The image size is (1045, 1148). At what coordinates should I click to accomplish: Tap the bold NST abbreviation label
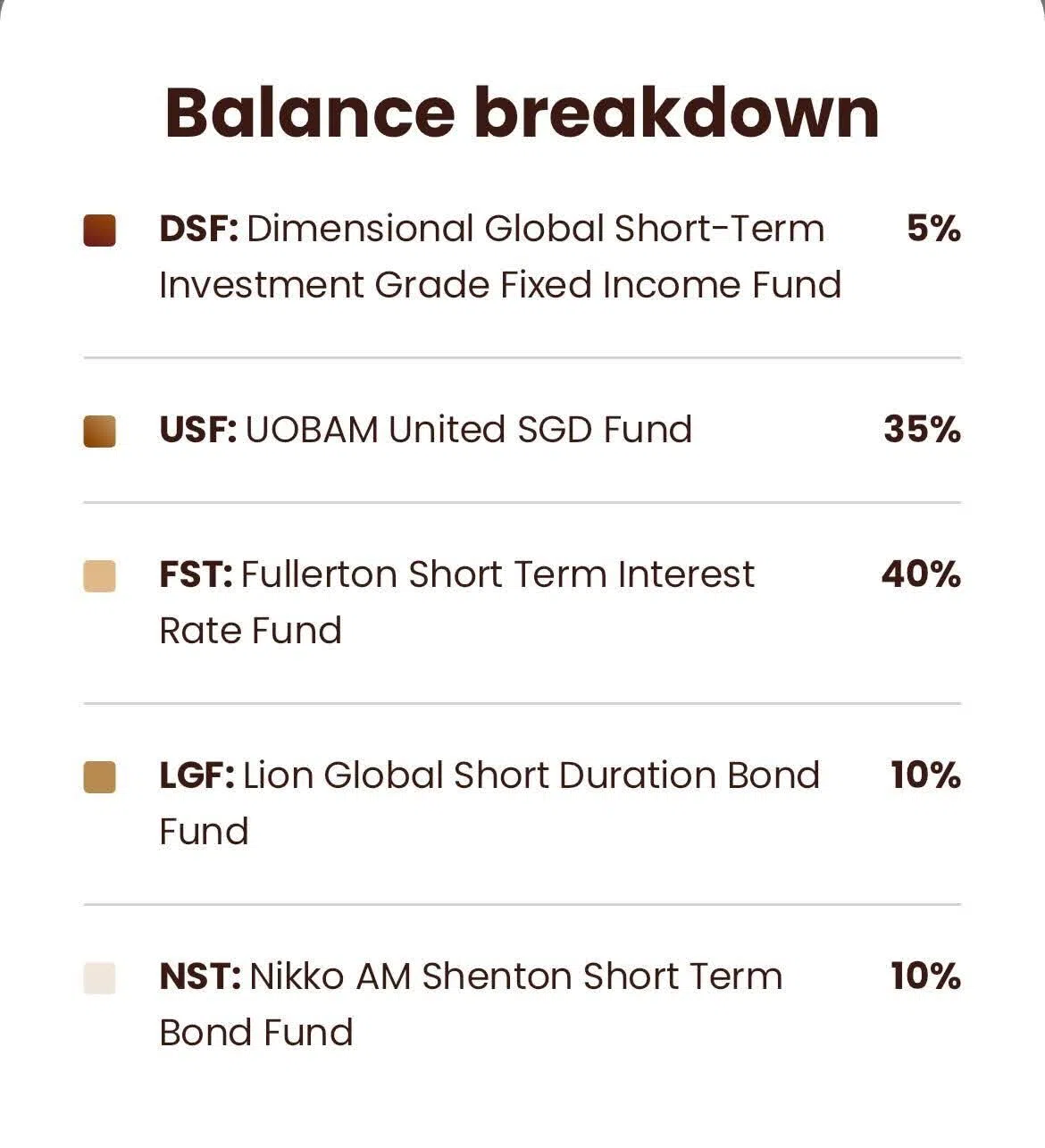click(199, 976)
